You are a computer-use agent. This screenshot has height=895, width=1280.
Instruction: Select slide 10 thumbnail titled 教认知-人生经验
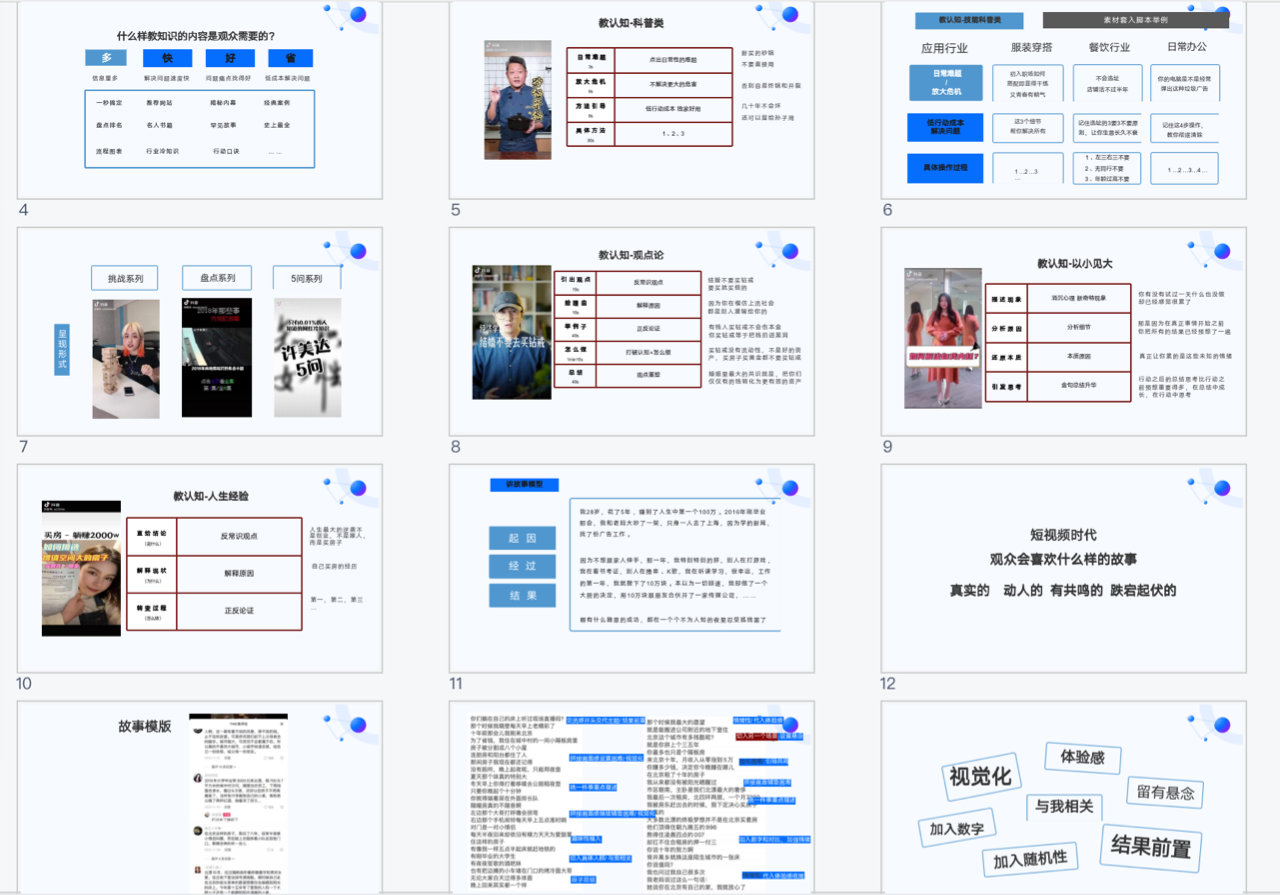[200, 568]
